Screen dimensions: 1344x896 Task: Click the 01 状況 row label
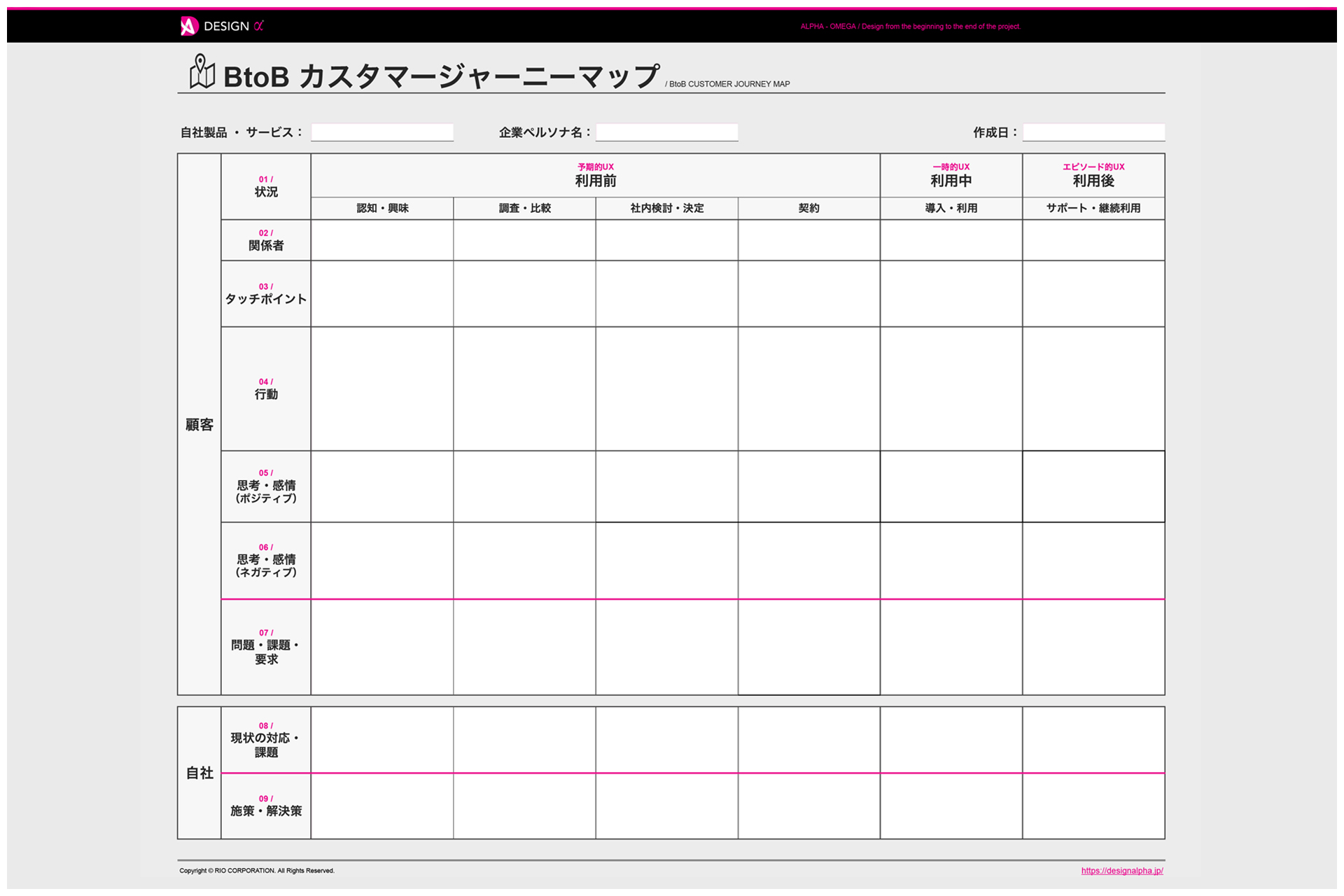tap(266, 186)
